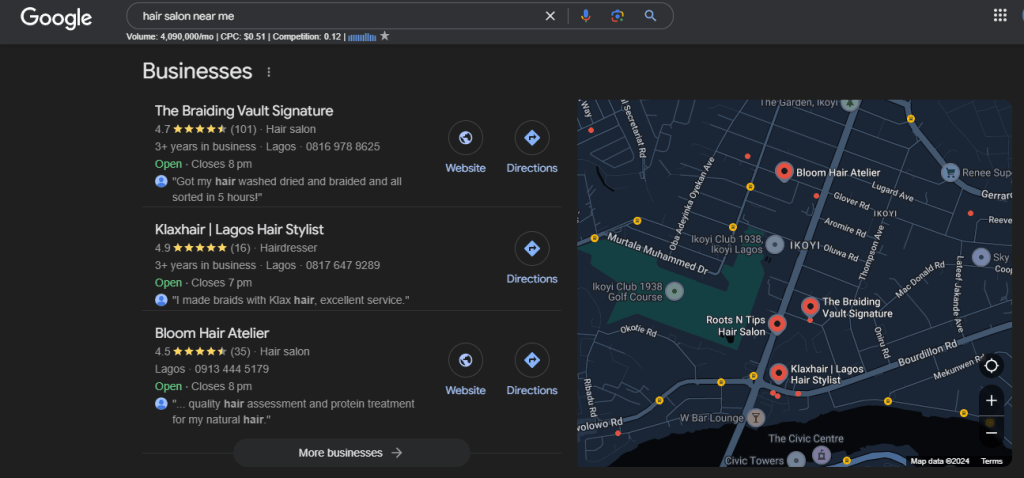Start voice search with microphone icon
The width and height of the screenshot is (1024, 478).
[586, 16]
